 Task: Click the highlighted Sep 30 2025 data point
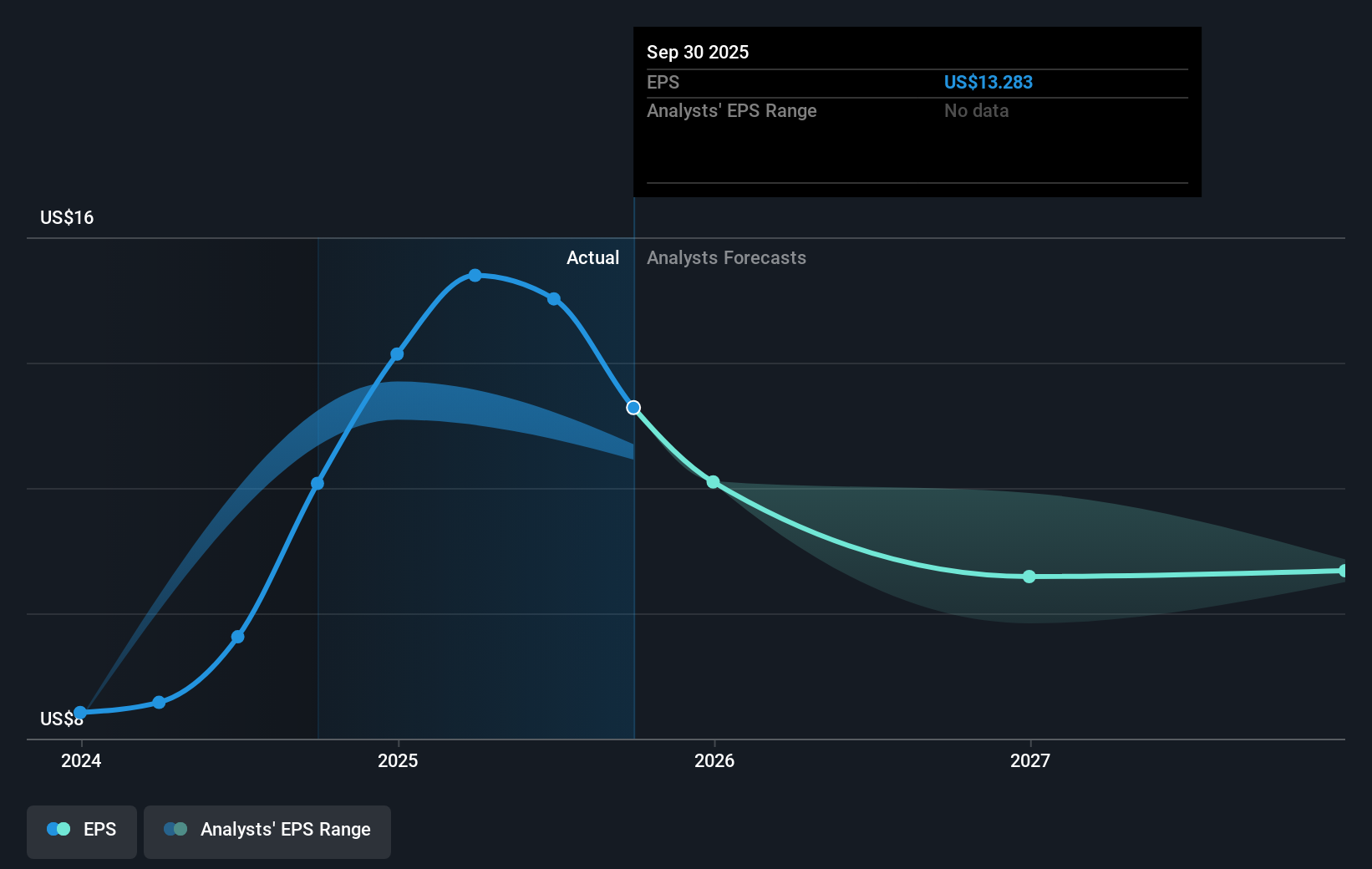(633, 408)
